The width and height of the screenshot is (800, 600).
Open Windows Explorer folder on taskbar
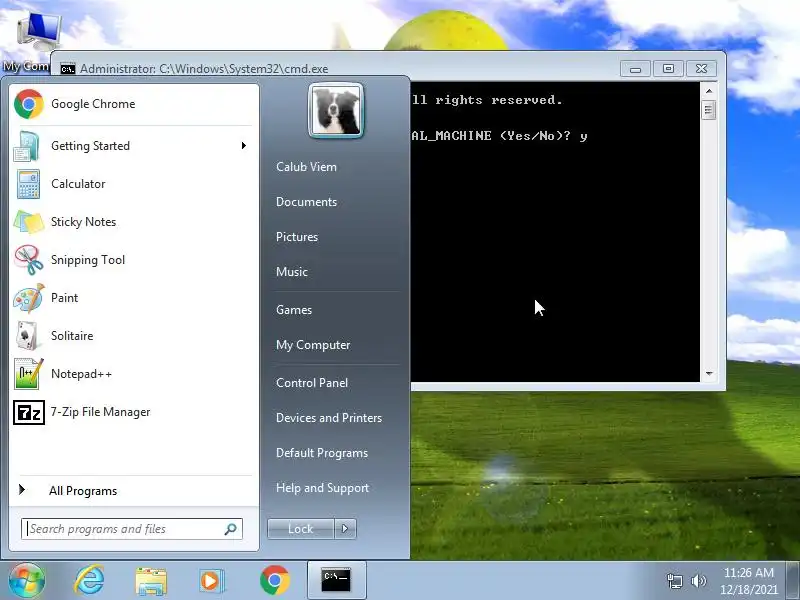[151, 581]
